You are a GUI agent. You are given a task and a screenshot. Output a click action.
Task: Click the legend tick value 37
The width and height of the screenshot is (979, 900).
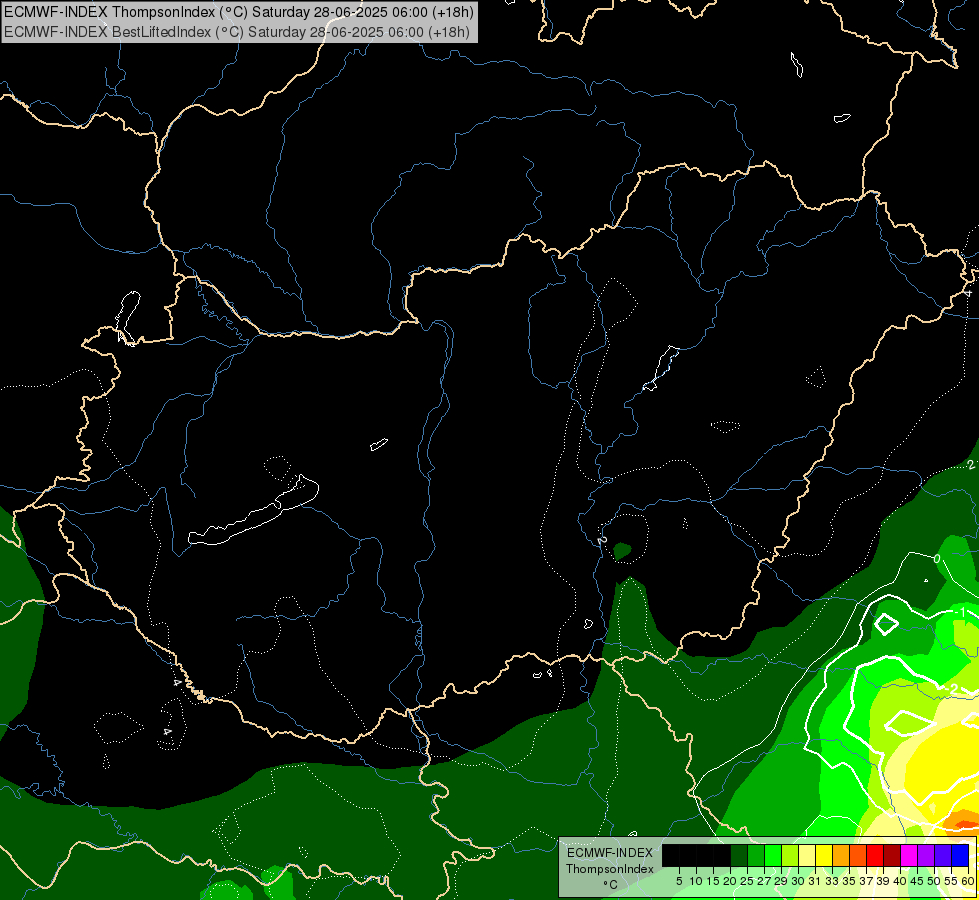867,881
